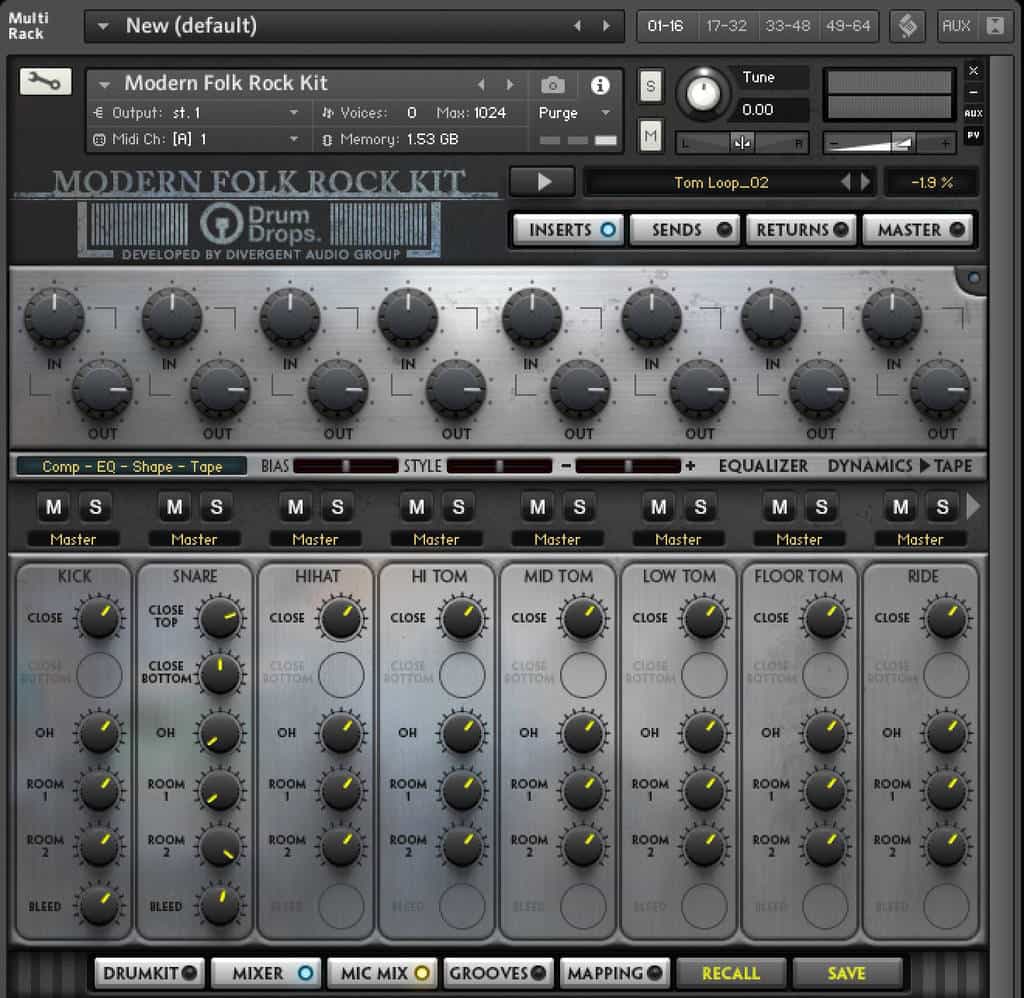This screenshot has width=1024, height=998.
Task: Open the Output st. 1 dropdown
Action: [294, 113]
